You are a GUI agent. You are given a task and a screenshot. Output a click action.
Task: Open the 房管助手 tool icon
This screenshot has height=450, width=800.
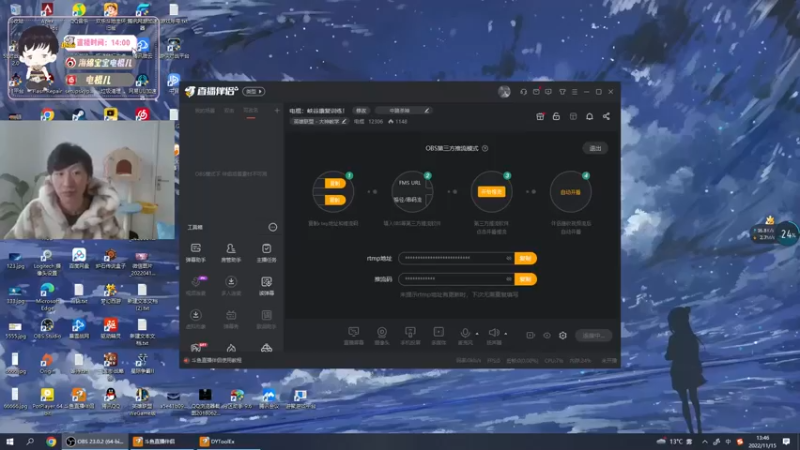[x=231, y=252]
